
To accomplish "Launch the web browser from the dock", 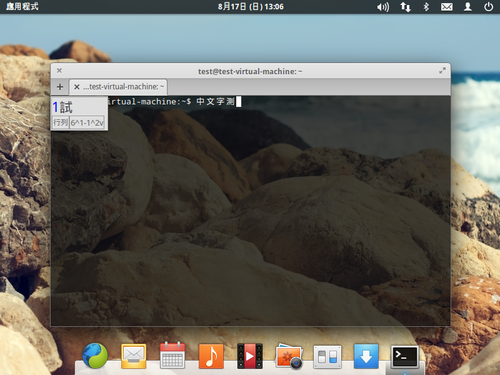I will [95, 356].
